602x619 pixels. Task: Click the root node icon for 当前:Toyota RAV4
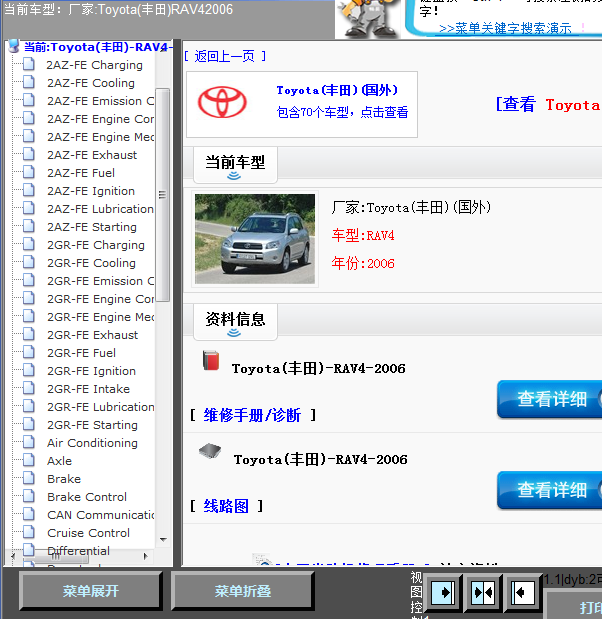[14, 46]
